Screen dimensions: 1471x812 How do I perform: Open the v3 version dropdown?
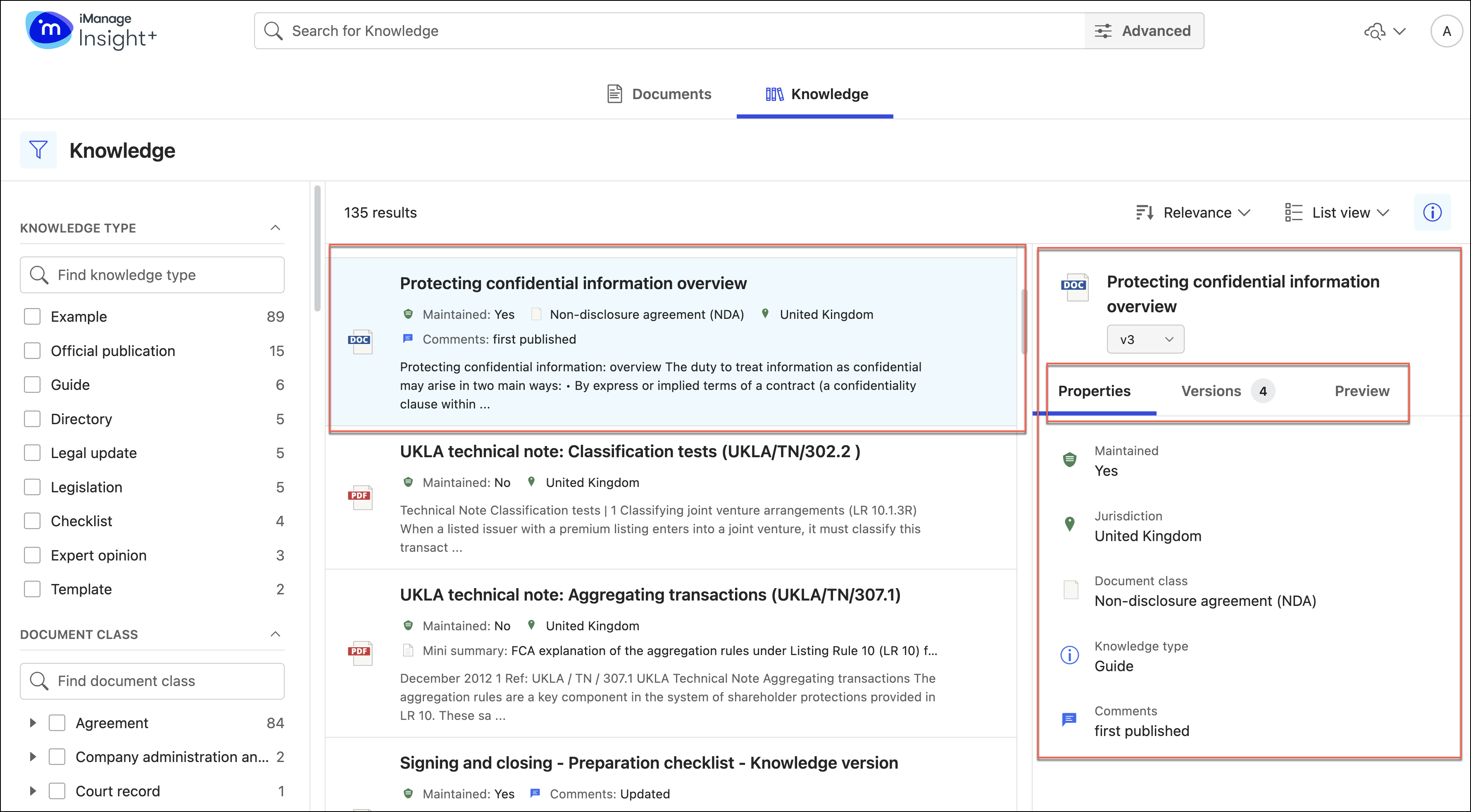[x=1145, y=340]
